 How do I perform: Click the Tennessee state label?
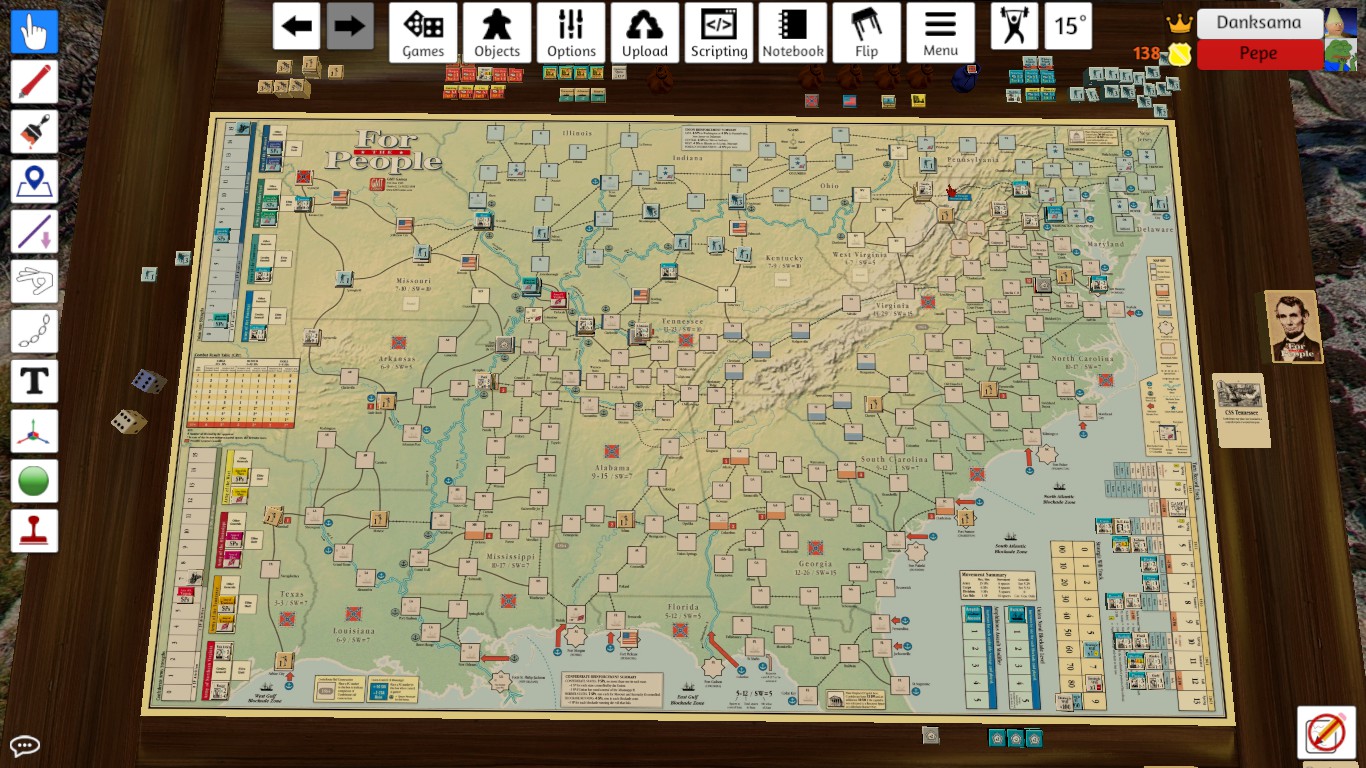(681, 322)
